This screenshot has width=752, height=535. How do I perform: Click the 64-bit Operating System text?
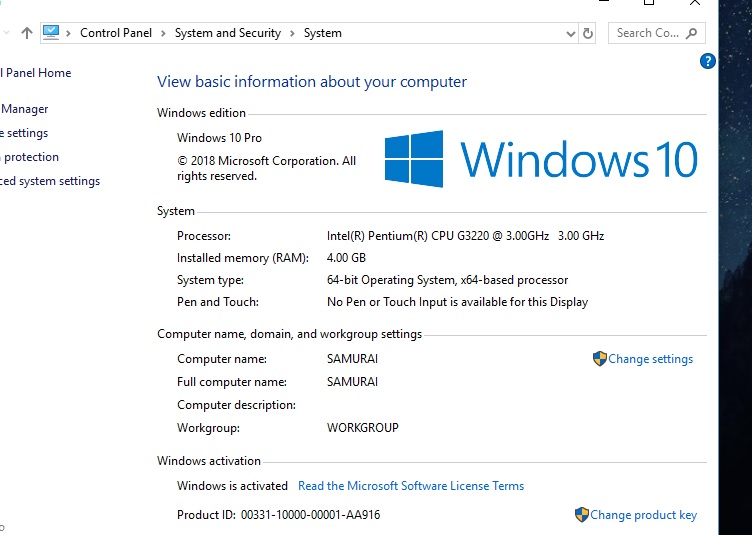pyautogui.click(x=447, y=280)
